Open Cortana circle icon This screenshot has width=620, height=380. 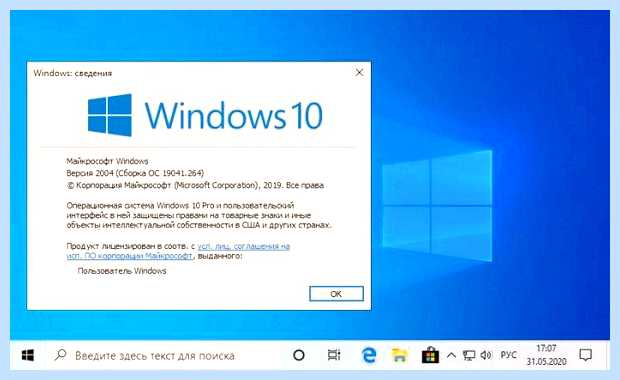click(x=299, y=355)
